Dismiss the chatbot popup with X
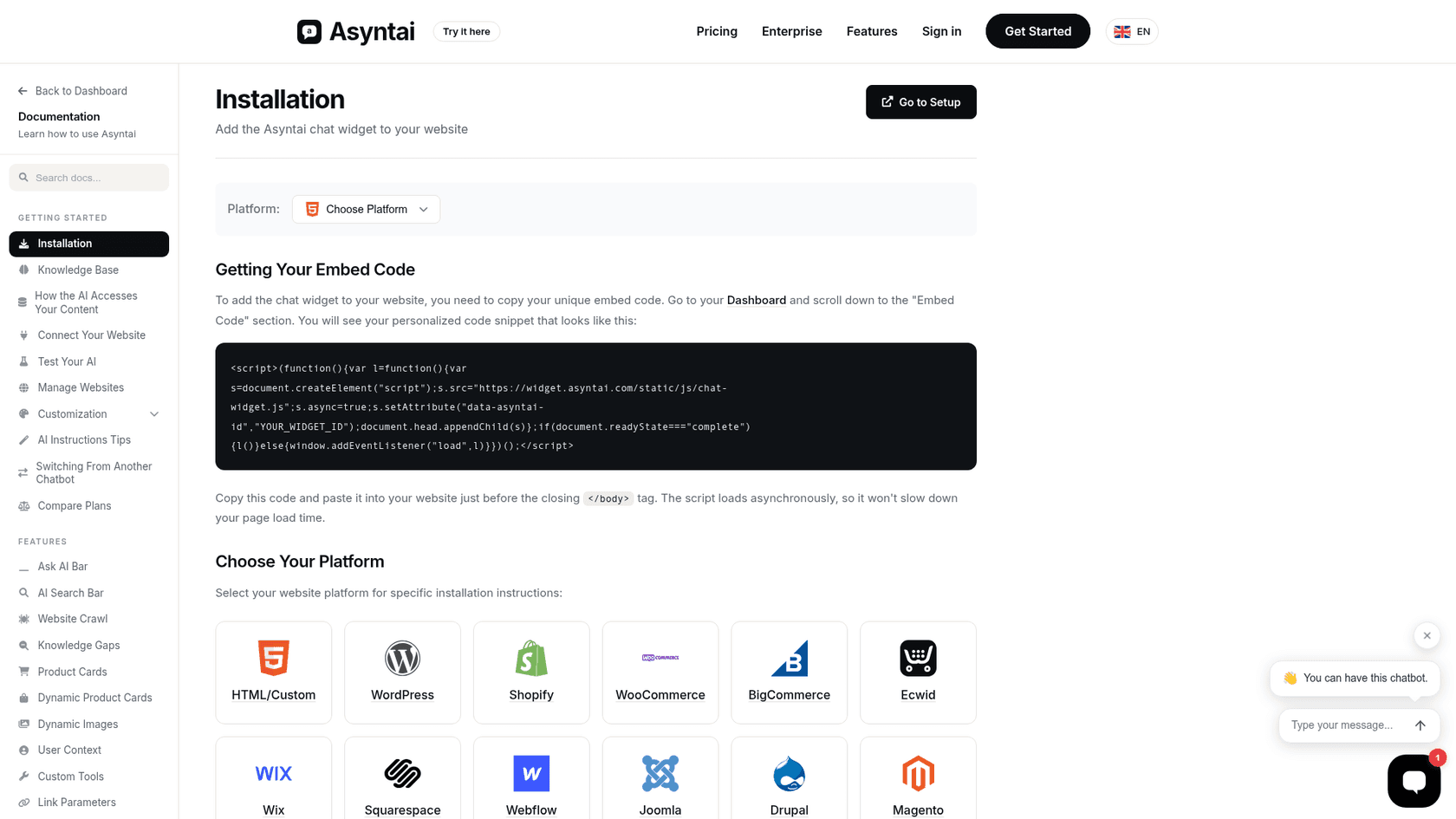1456x819 pixels. click(x=1427, y=635)
